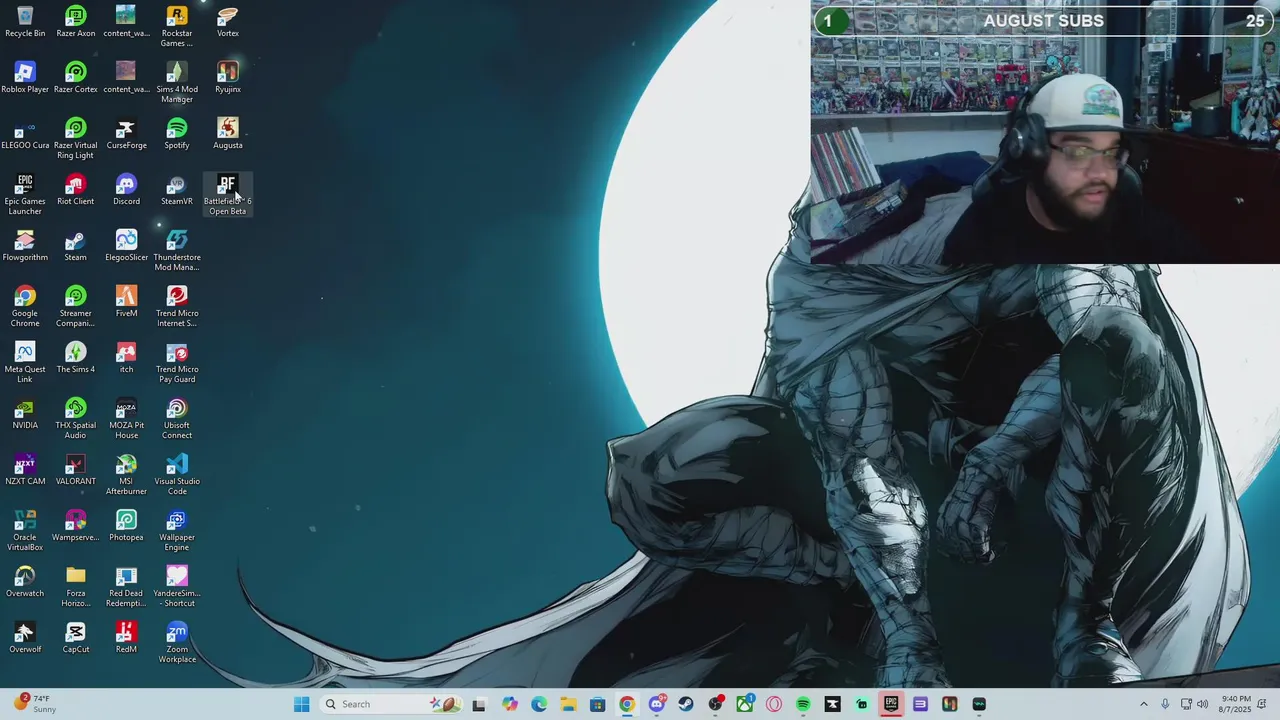Select the Discord desktop icon
The image size is (1280, 720).
[x=126, y=190]
